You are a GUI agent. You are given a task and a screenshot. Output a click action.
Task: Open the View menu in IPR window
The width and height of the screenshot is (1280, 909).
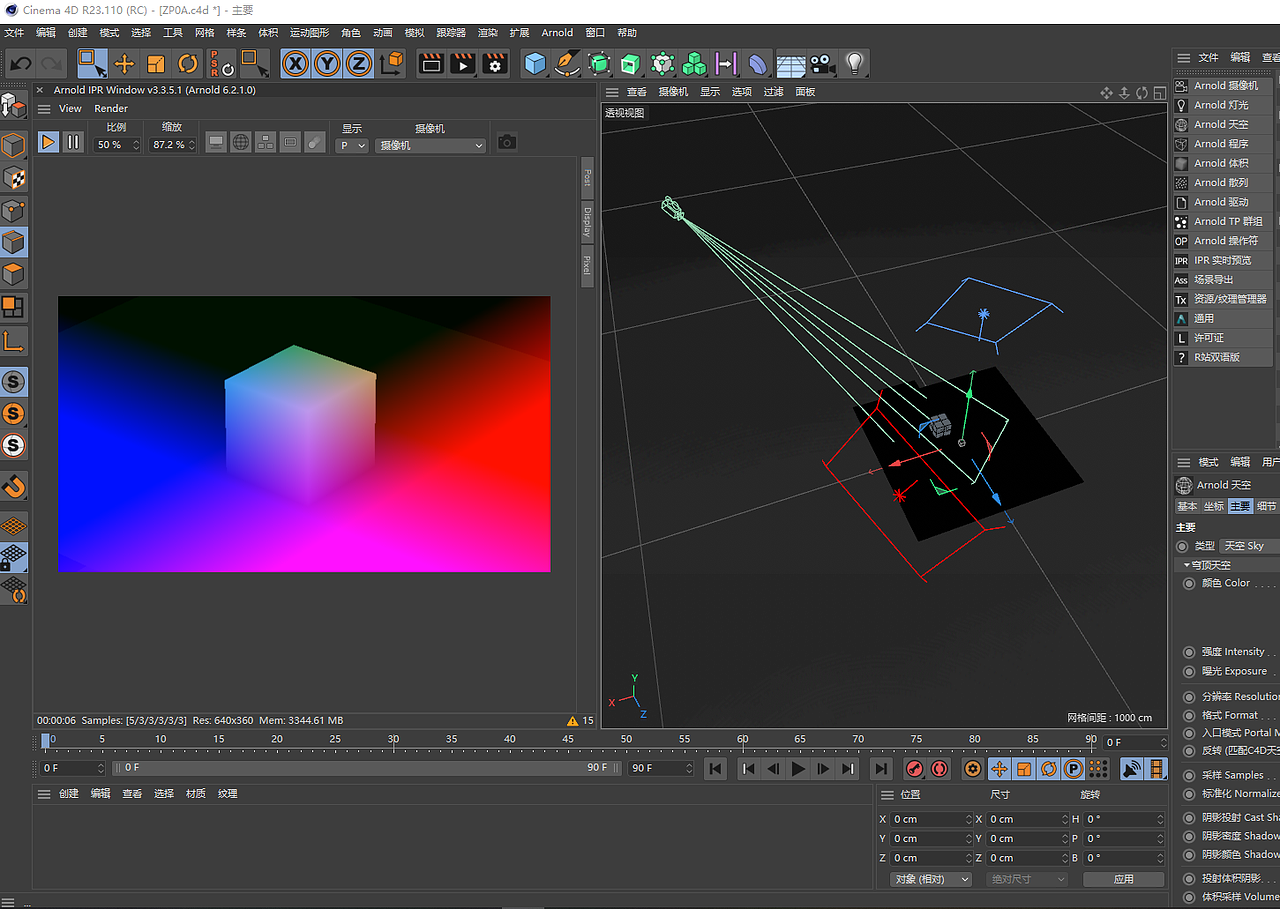pyautogui.click(x=70, y=108)
